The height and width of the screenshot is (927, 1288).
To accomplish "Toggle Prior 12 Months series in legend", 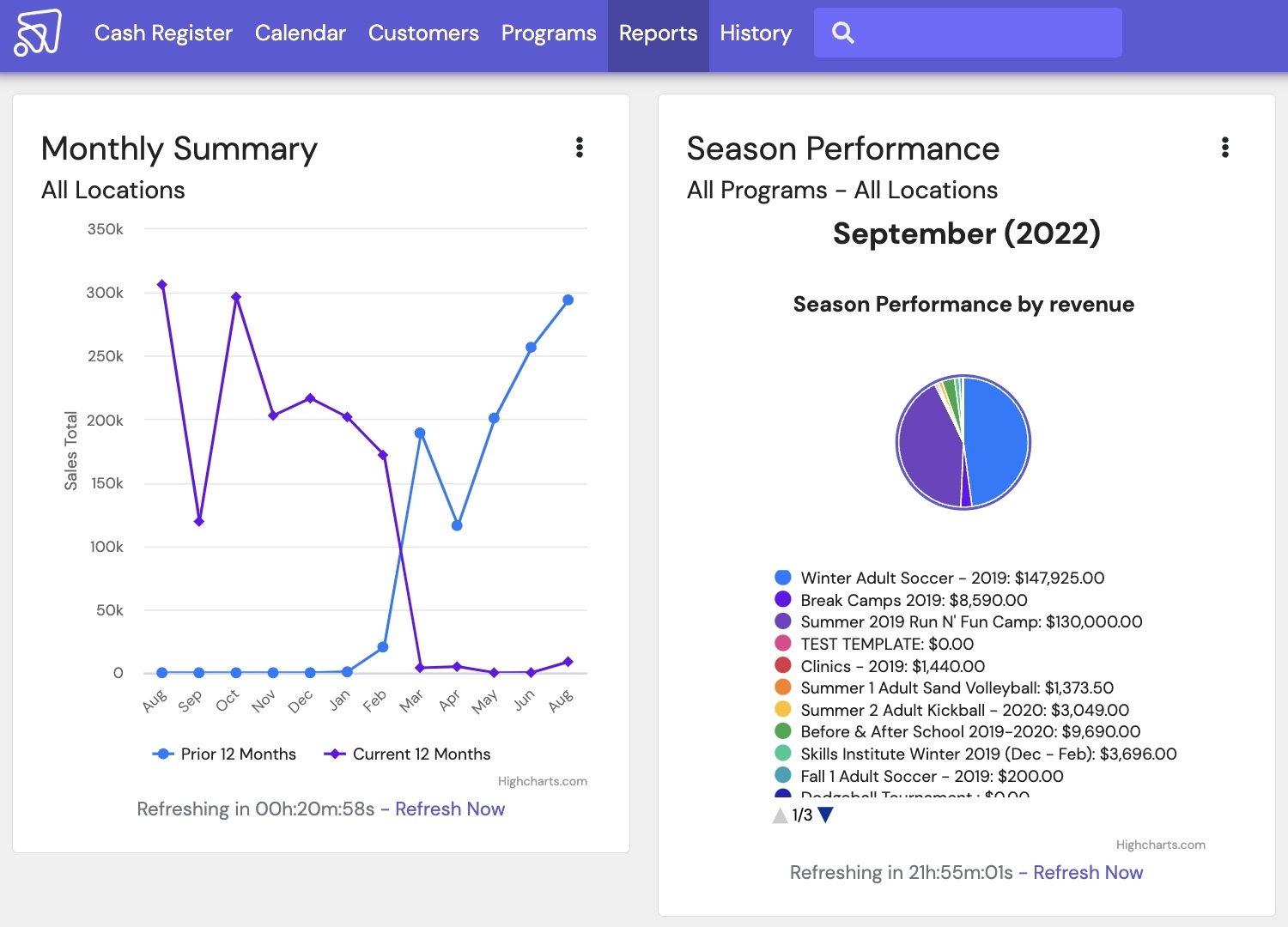I will pyautogui.click(x=225, y=754).
